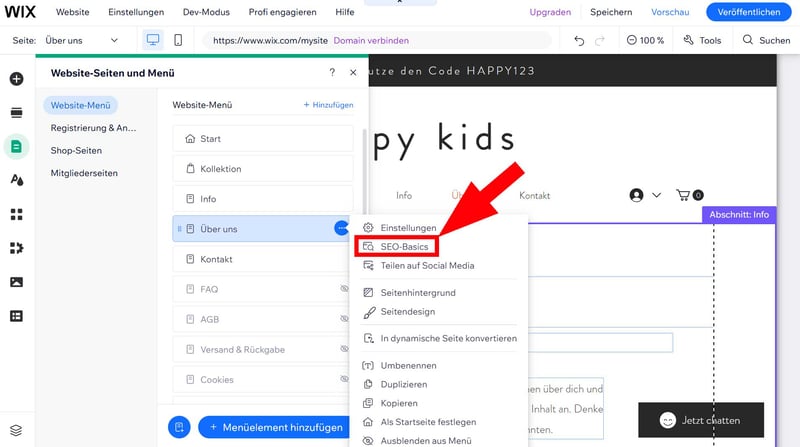Viewport: 800px width, 447px height.
Task: Select the Kontakt page row in panel
Action: pyautogui.click(x=263, y=259)
